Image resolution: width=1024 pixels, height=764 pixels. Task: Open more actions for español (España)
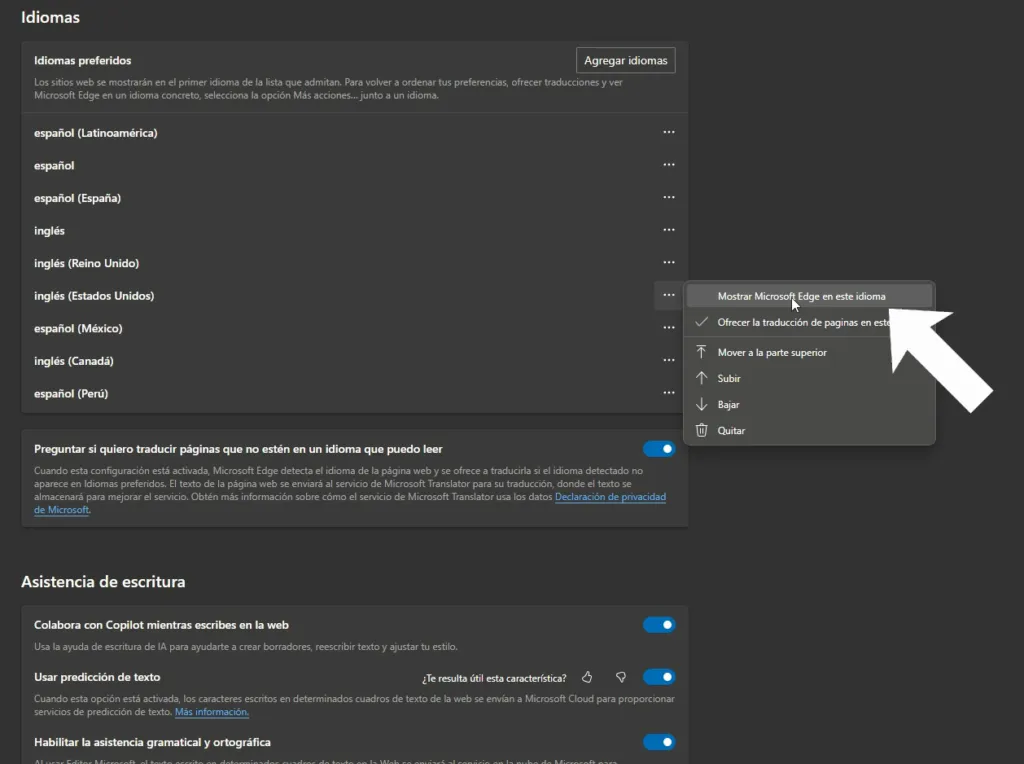pyautogui.click(x=669, y=198)
